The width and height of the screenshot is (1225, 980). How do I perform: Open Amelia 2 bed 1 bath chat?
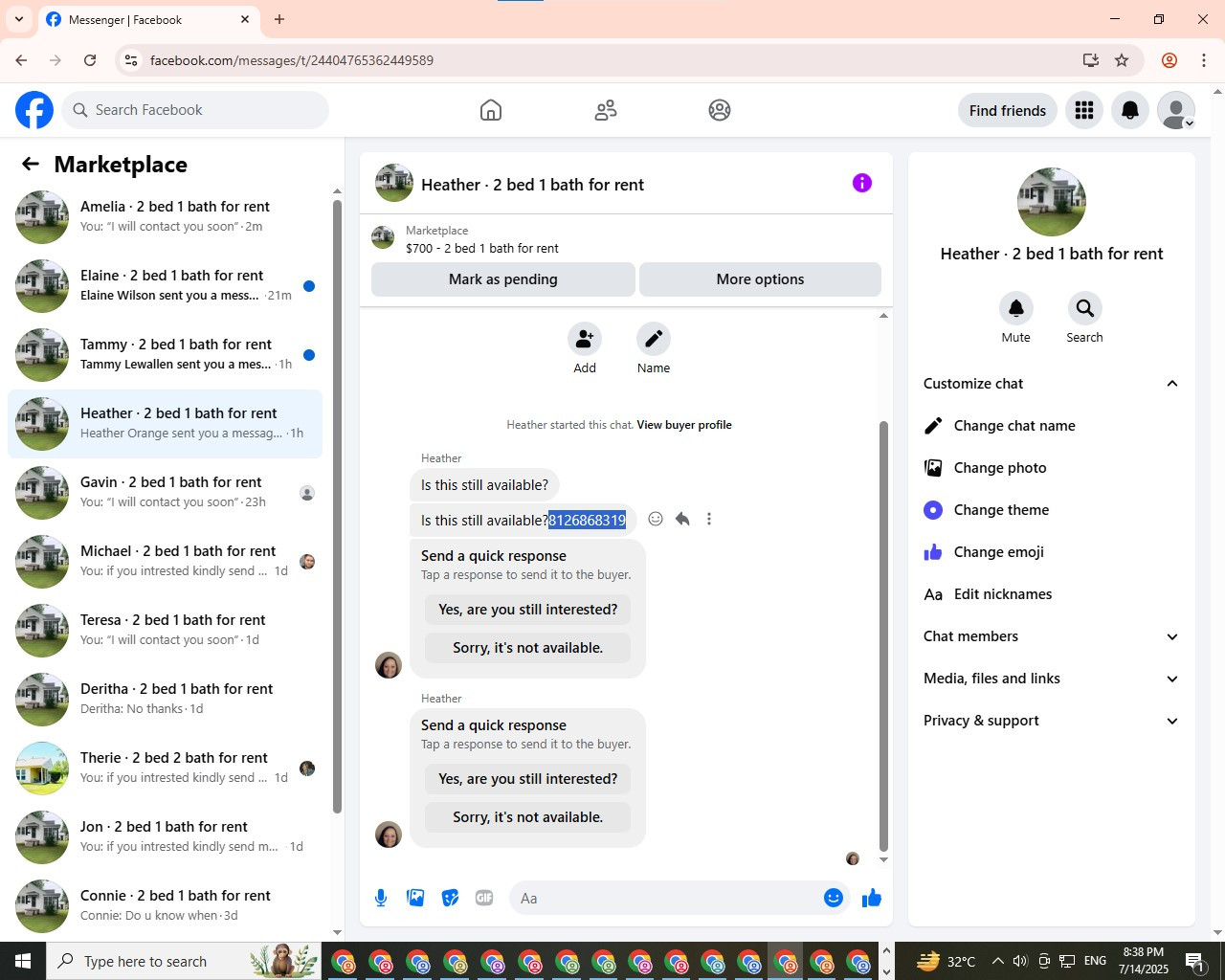(x=166, y=217)
